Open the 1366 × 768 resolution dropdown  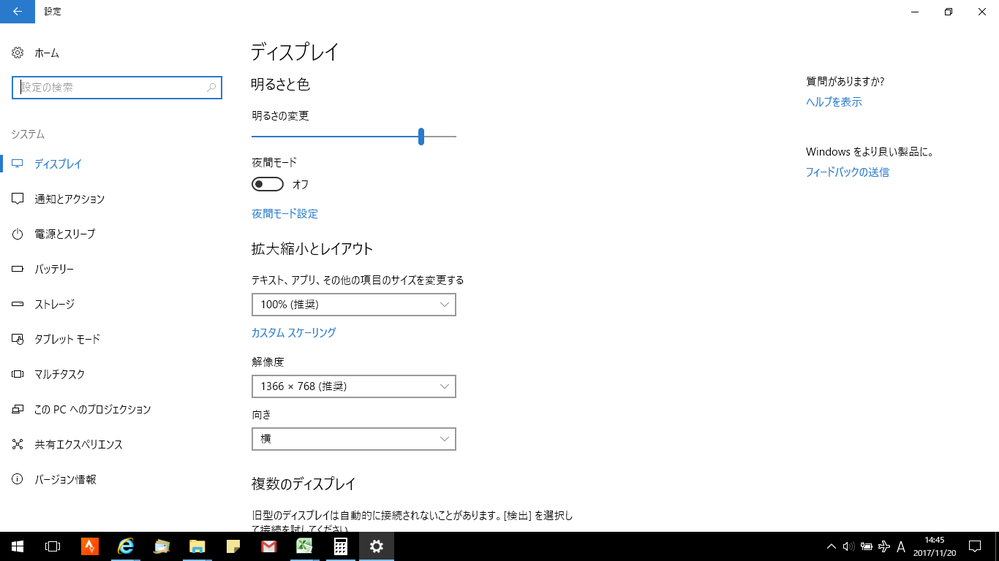353,387
